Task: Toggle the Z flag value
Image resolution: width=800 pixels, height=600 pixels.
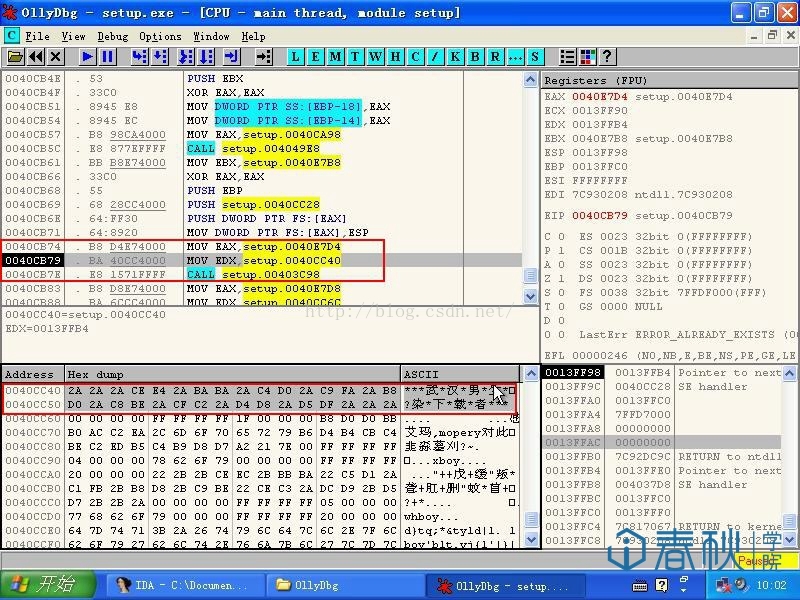Action: 561,279
